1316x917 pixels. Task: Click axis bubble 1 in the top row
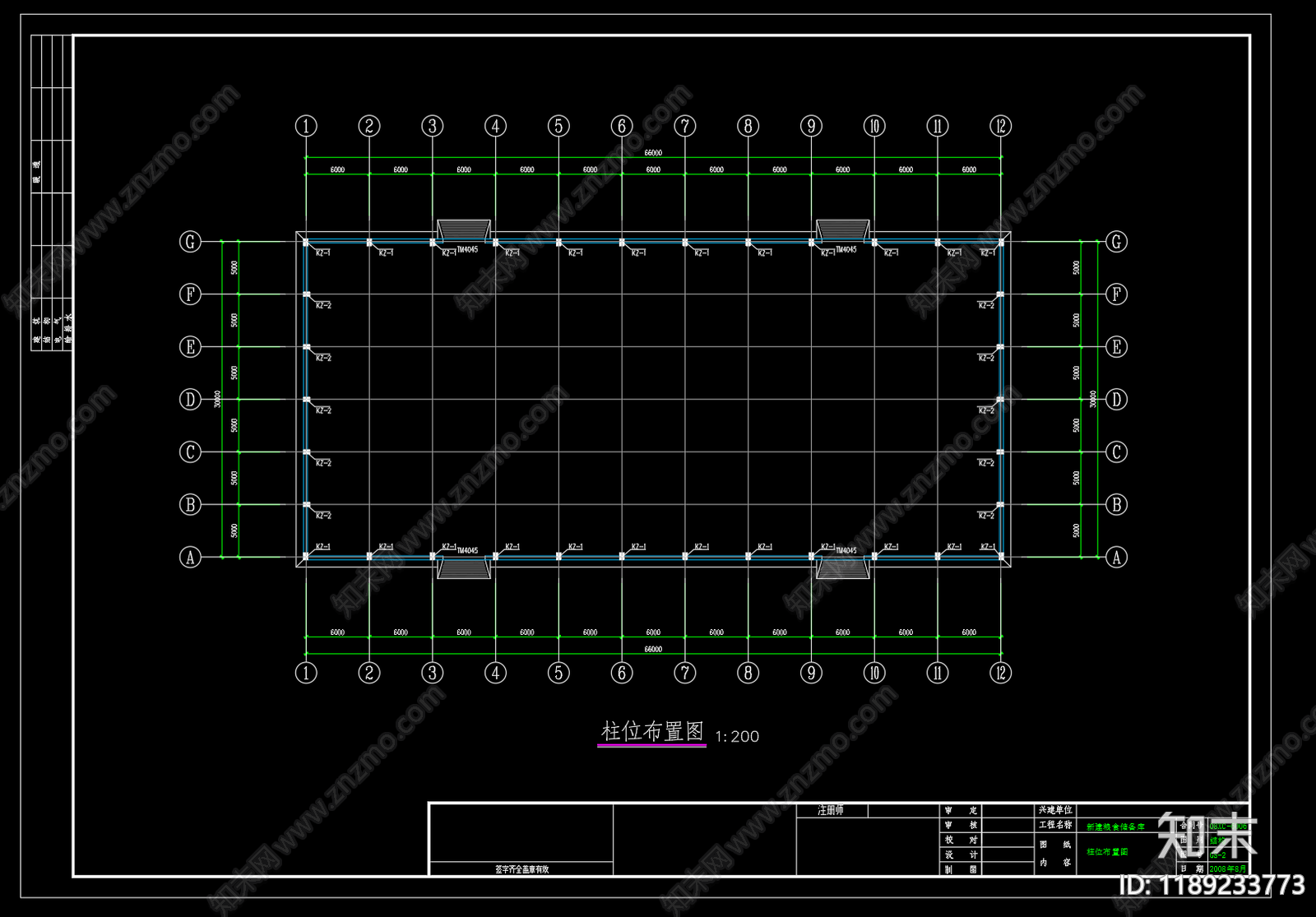point(306,126)
